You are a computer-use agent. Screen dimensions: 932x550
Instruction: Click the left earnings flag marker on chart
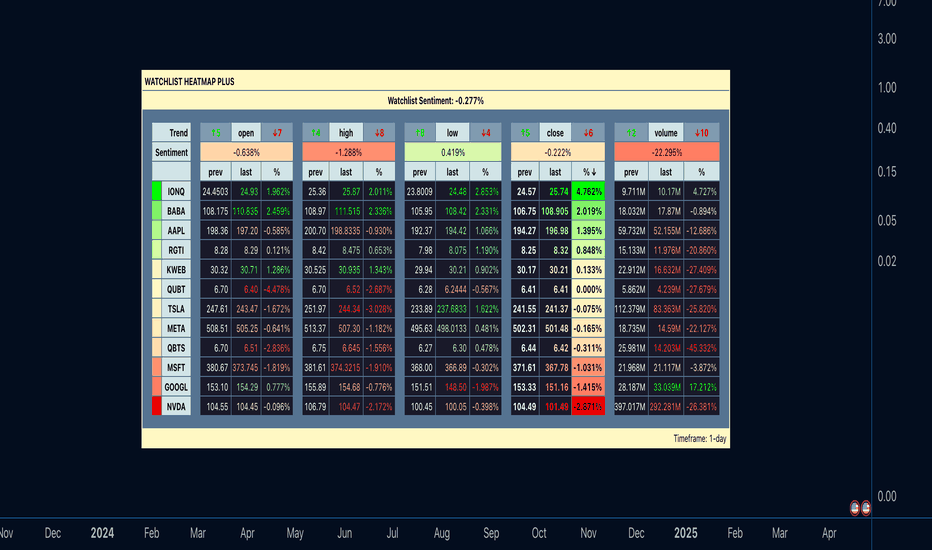[x=855, y=508]
